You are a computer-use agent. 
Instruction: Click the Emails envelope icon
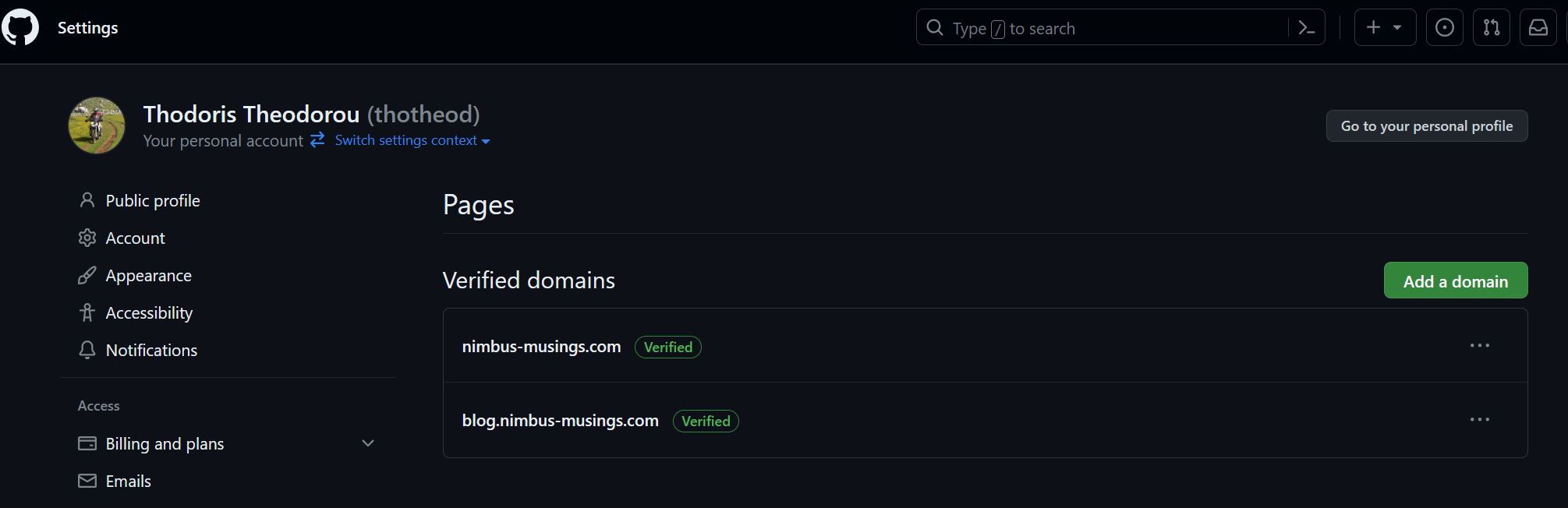pyautogui.click(x=87, y=481)
